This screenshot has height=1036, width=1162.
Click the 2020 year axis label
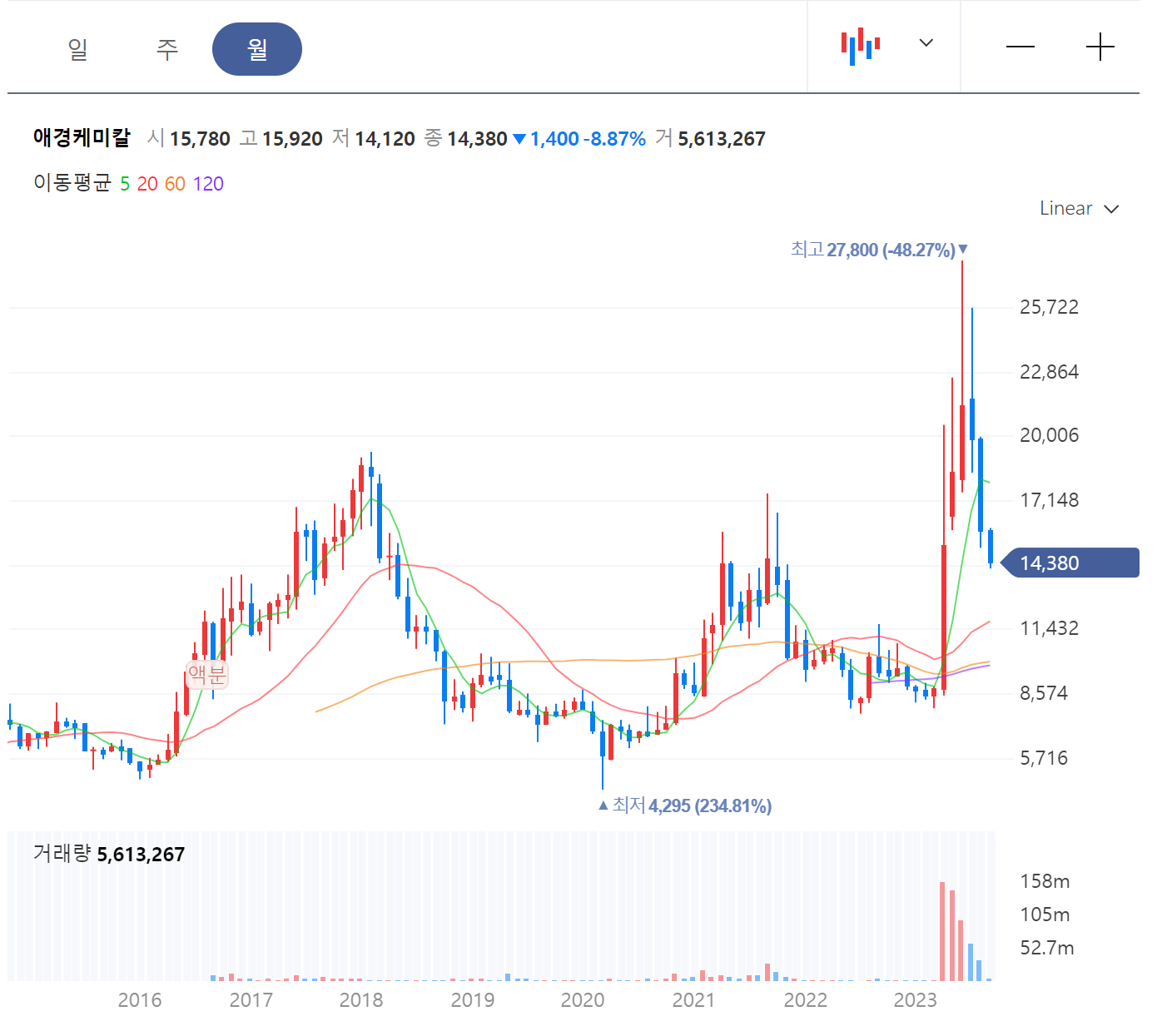click(x=583, y=999)
